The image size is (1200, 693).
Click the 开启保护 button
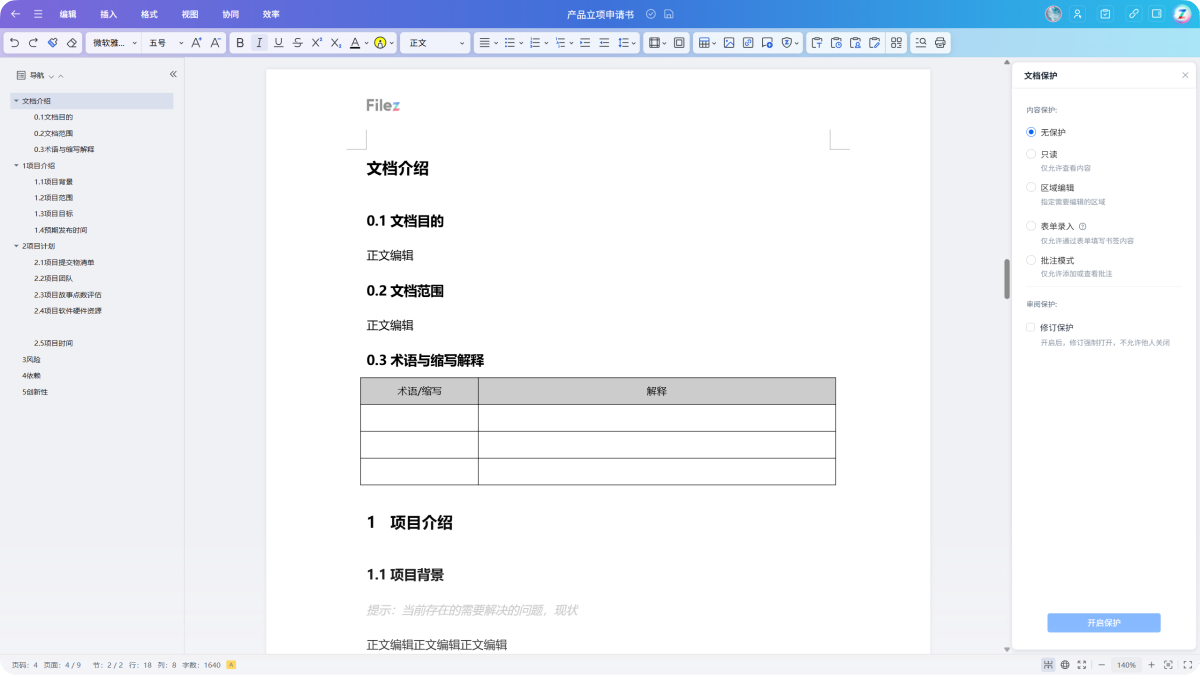[x=1103, y=622]
